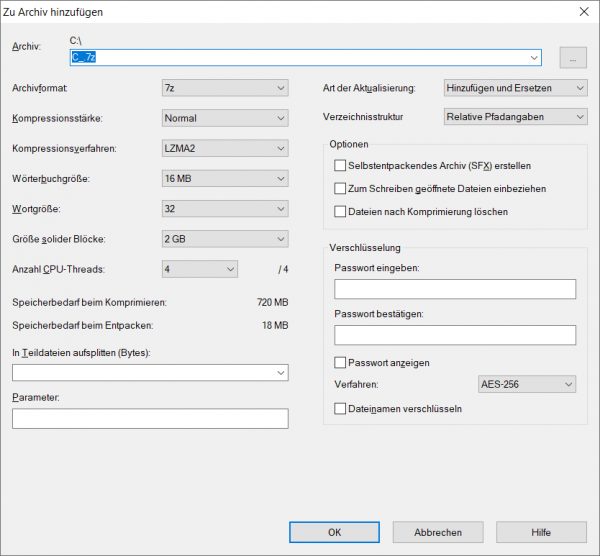Expand the 'Größe solider Blöcke' dropdown

pyautogui.click(x=225, y=239)
